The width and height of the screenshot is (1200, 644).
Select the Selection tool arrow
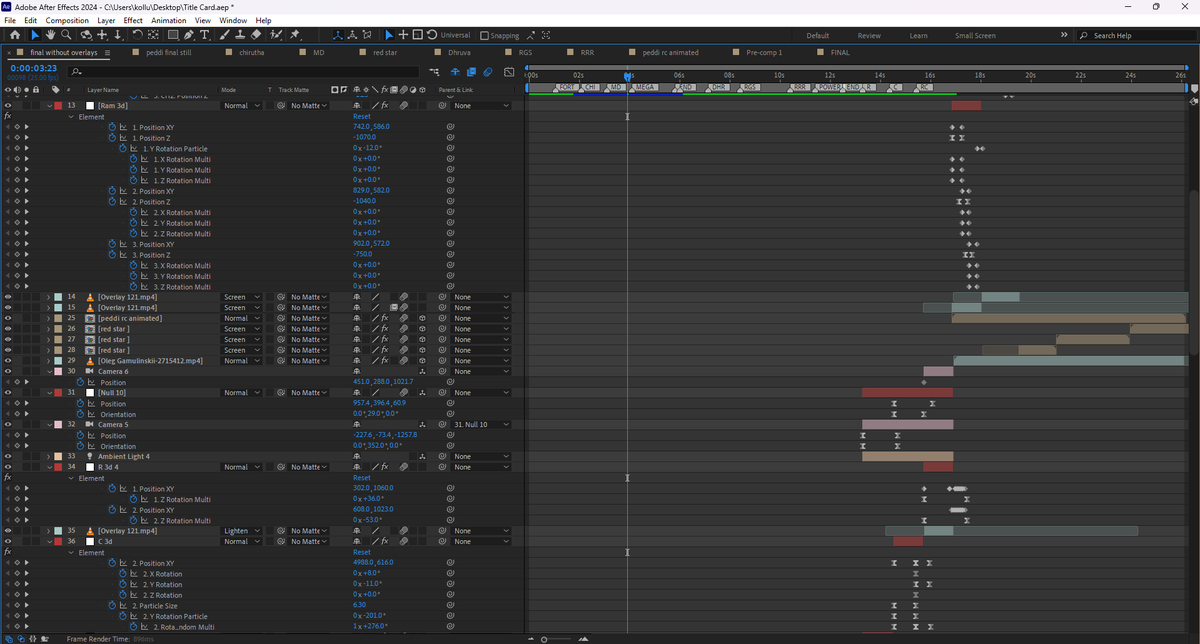click(x=35, y=35)
